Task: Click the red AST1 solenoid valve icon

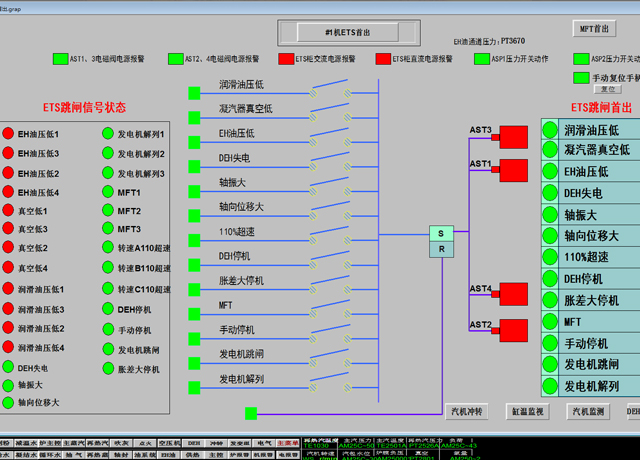Action: [513, 169]
